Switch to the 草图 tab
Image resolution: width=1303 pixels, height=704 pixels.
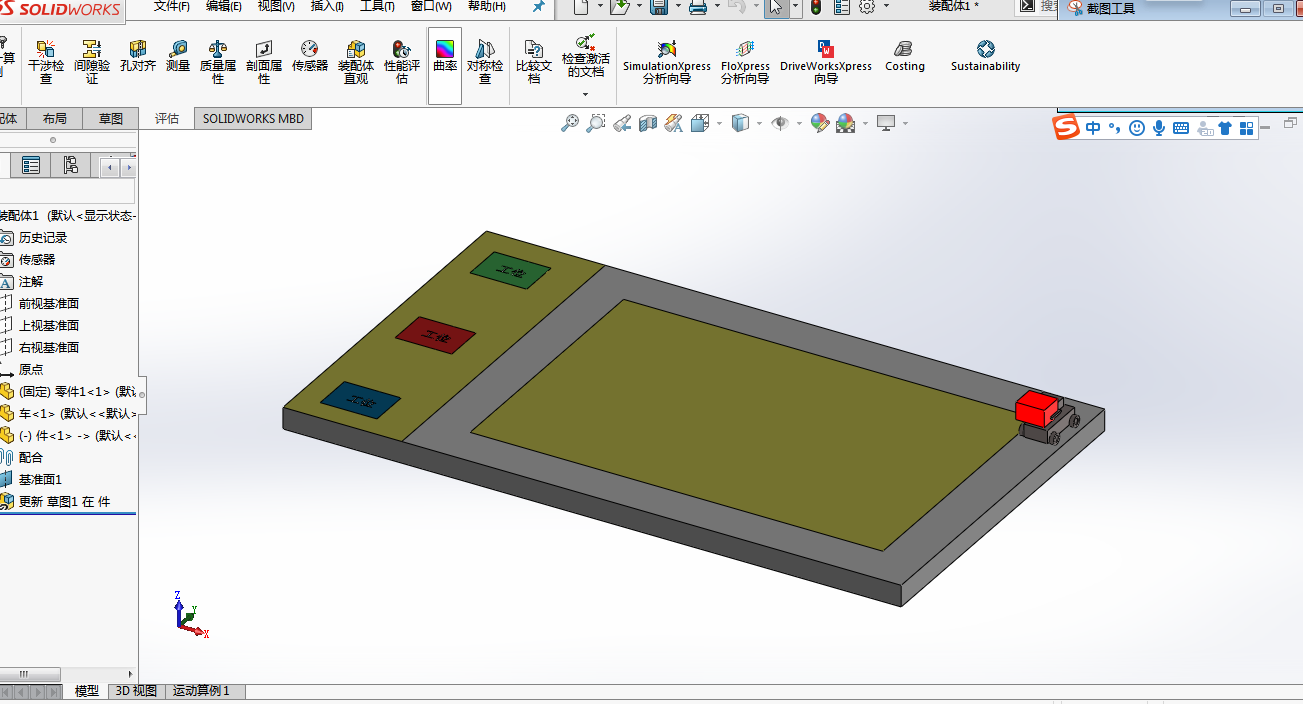coord(110,118)
